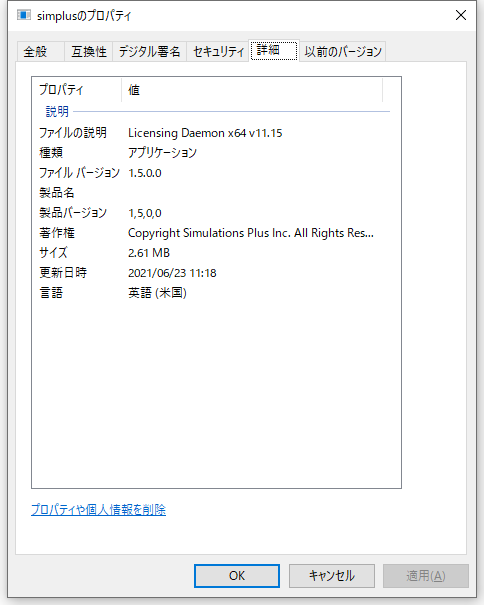This screenshot has width=484, height=605.
Task: Click the simplus application icon in title bar
Action: click(x=24, y=15)
